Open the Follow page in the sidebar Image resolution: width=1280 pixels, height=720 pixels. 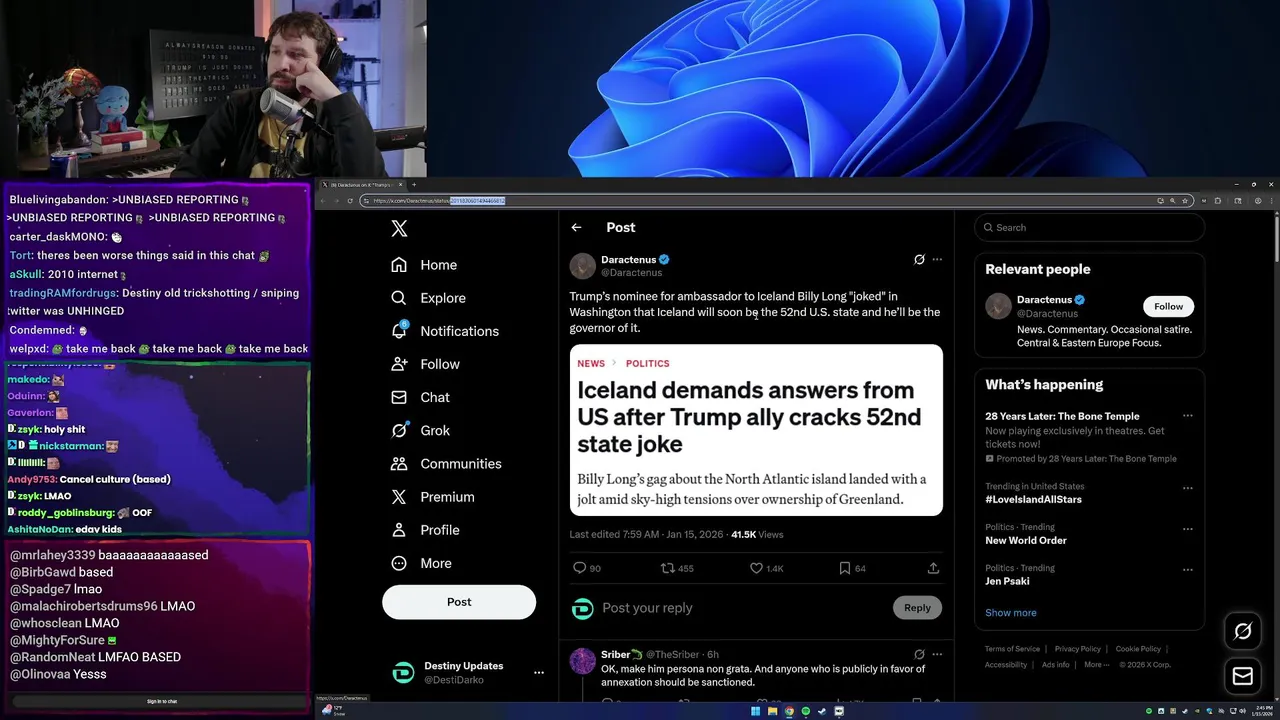[425, 364]
